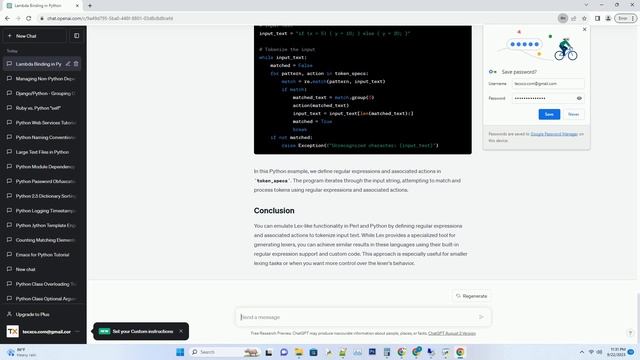Open the ChatGPT August 3 Version link
Image resolution: width=640 pixels, height=360 pixels.
coord(452,333)
